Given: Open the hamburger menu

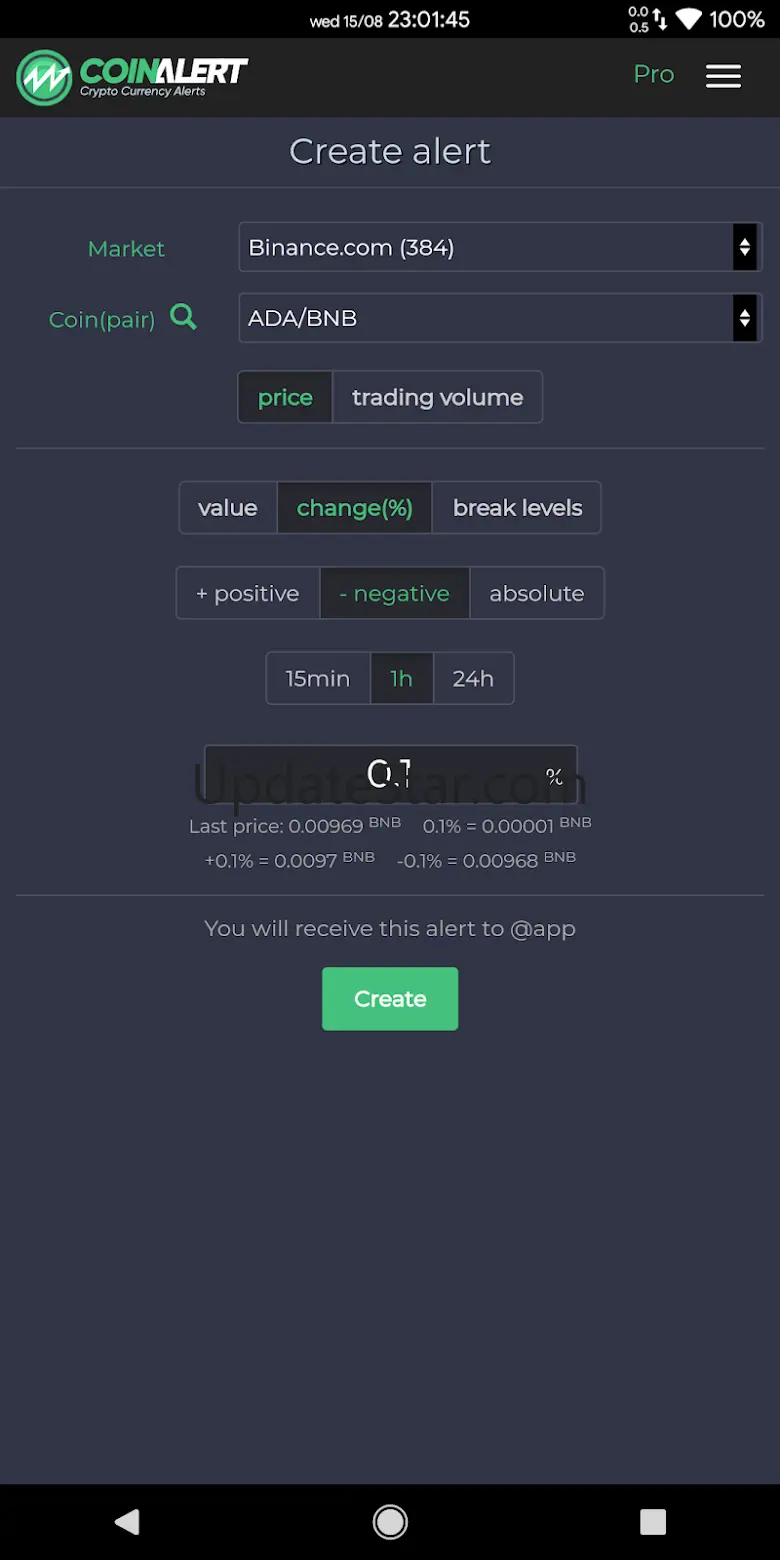Looking at the screenshot, I should pyautogui.click(x=723, y=76).
